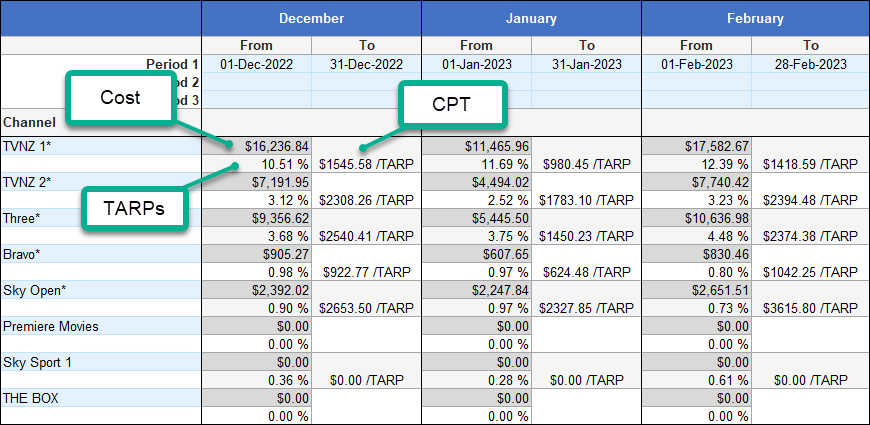Select the Three* channel row
This screenshot has height=425, width=870.
click(100, 218)
